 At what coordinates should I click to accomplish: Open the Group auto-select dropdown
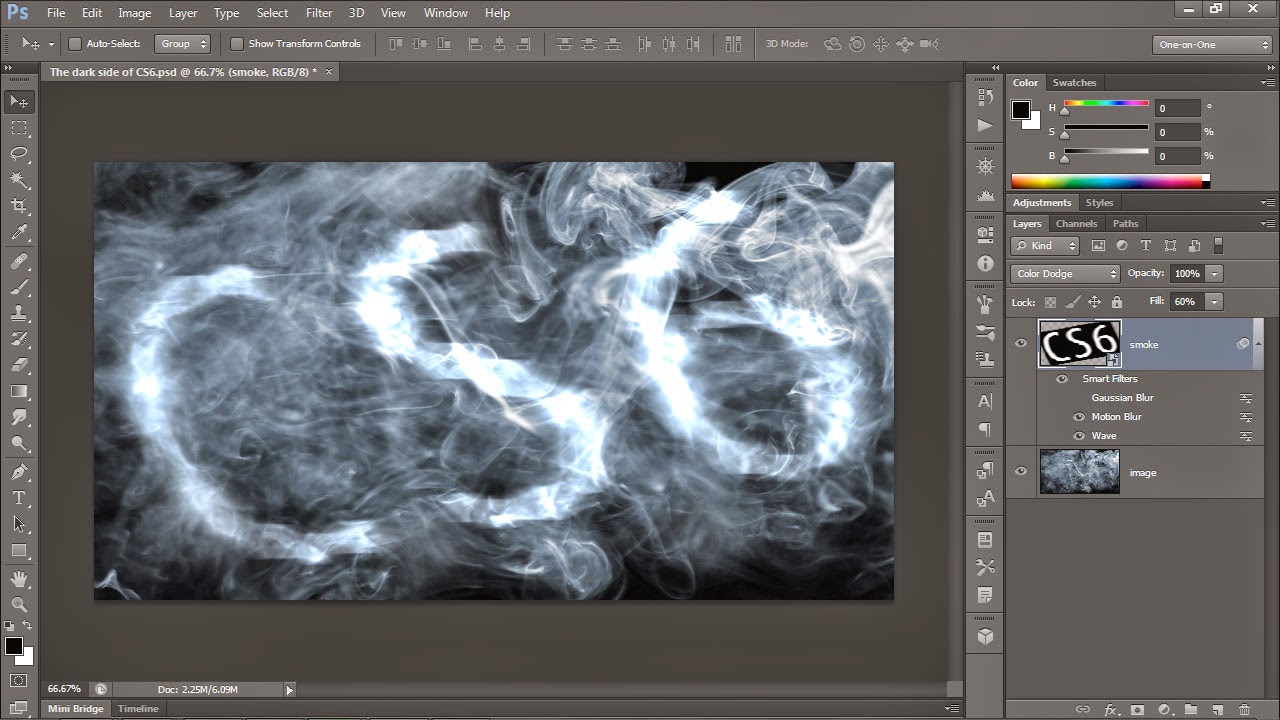coord(183,44)
